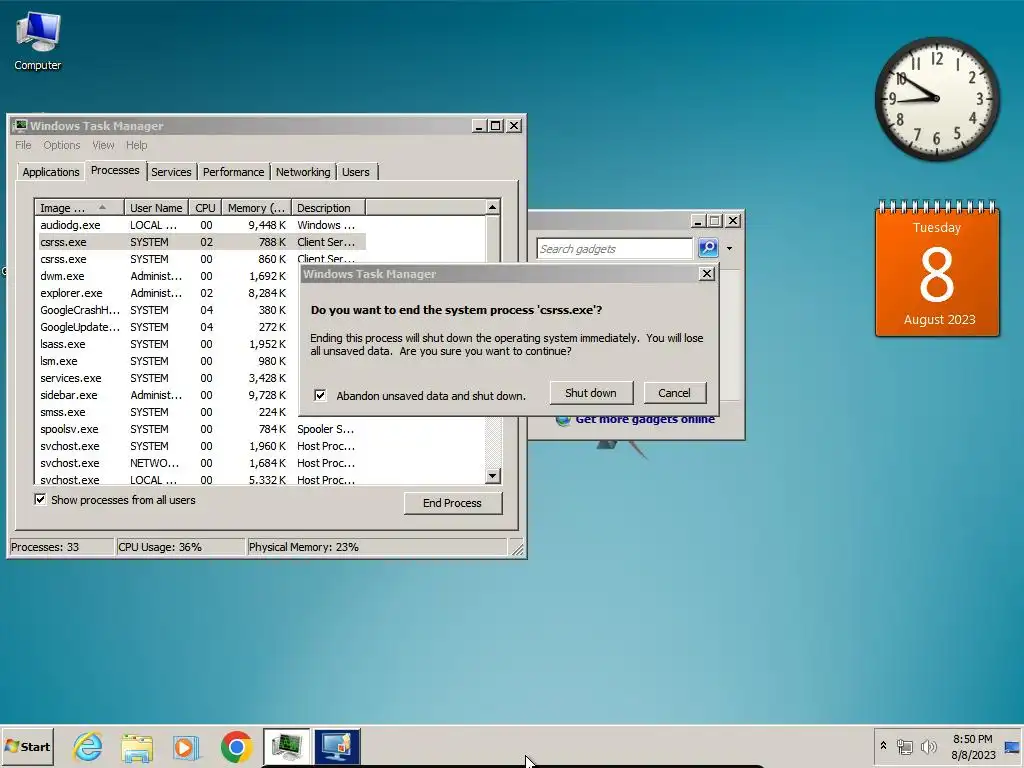The width and height of the screenshot is (1024, 768).
Task: Click the analog clock gadget
Action: (936, 99)
